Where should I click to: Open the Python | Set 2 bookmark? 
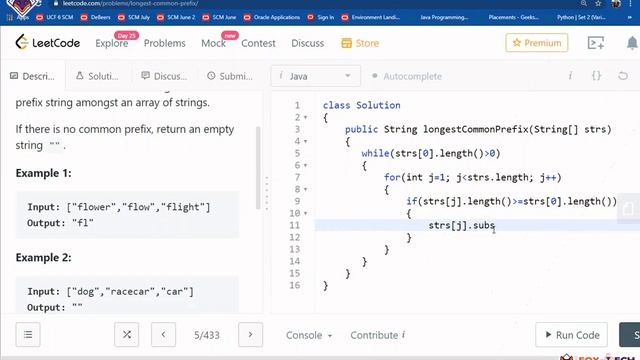[x=581, y=17]
